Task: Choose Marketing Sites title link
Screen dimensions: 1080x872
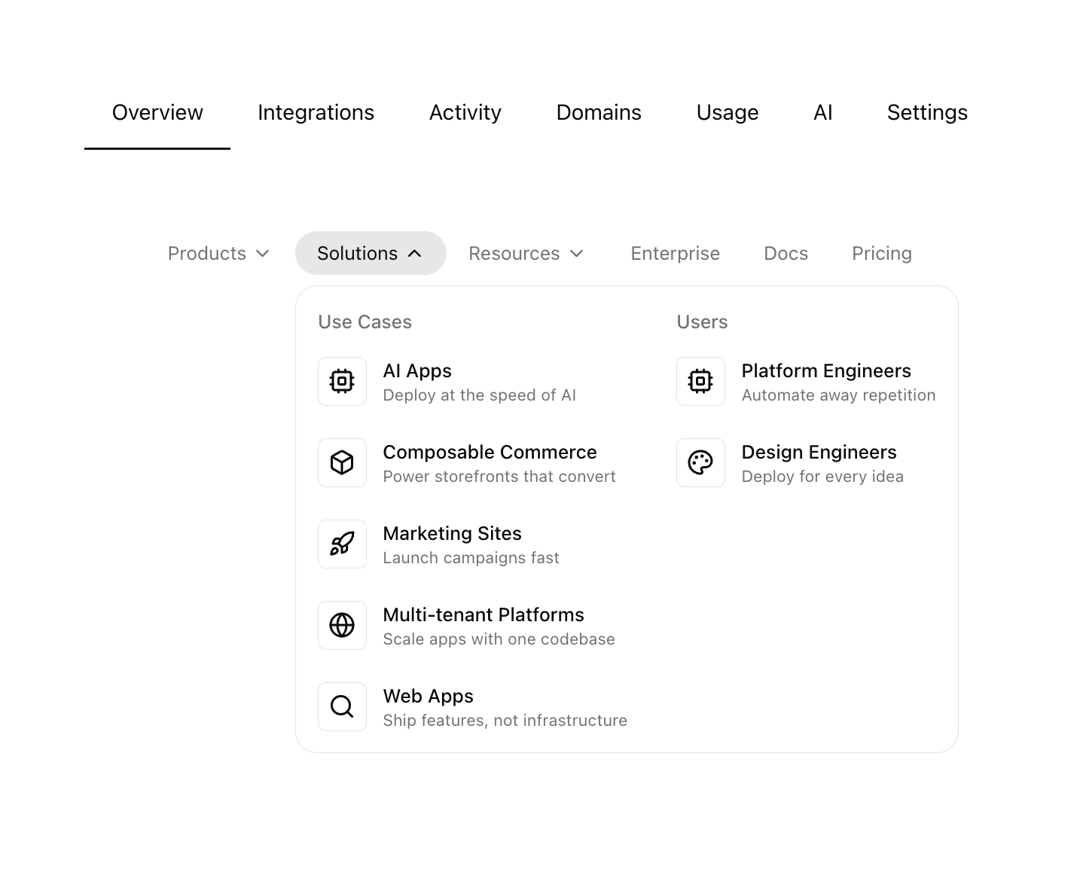Action: (x=452, y=533)
